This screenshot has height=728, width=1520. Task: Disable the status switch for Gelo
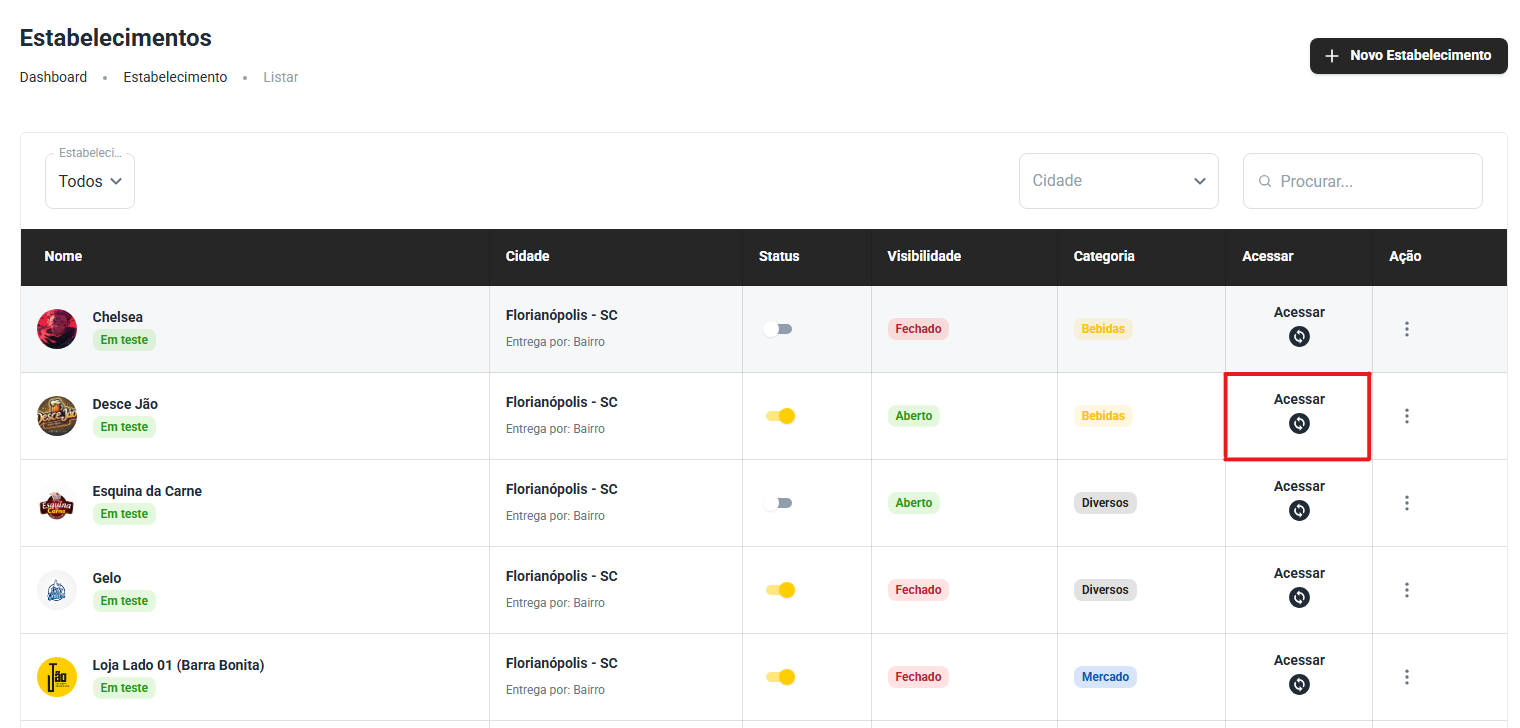coord(780,590)
